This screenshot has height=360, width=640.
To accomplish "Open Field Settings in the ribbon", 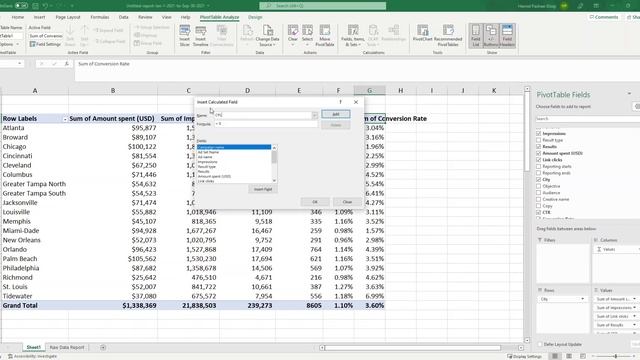I will (45, 44).
